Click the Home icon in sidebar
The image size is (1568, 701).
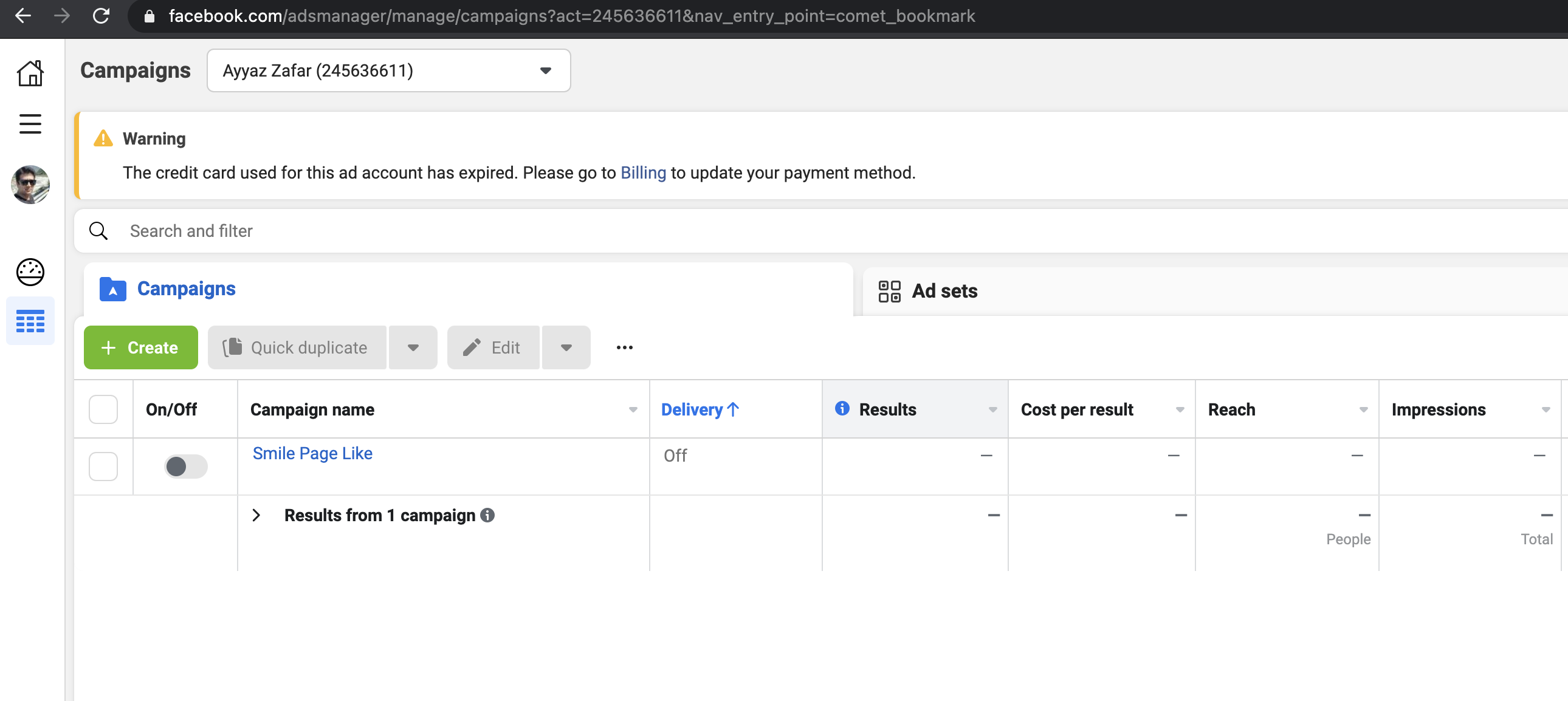tap(30, 73)
